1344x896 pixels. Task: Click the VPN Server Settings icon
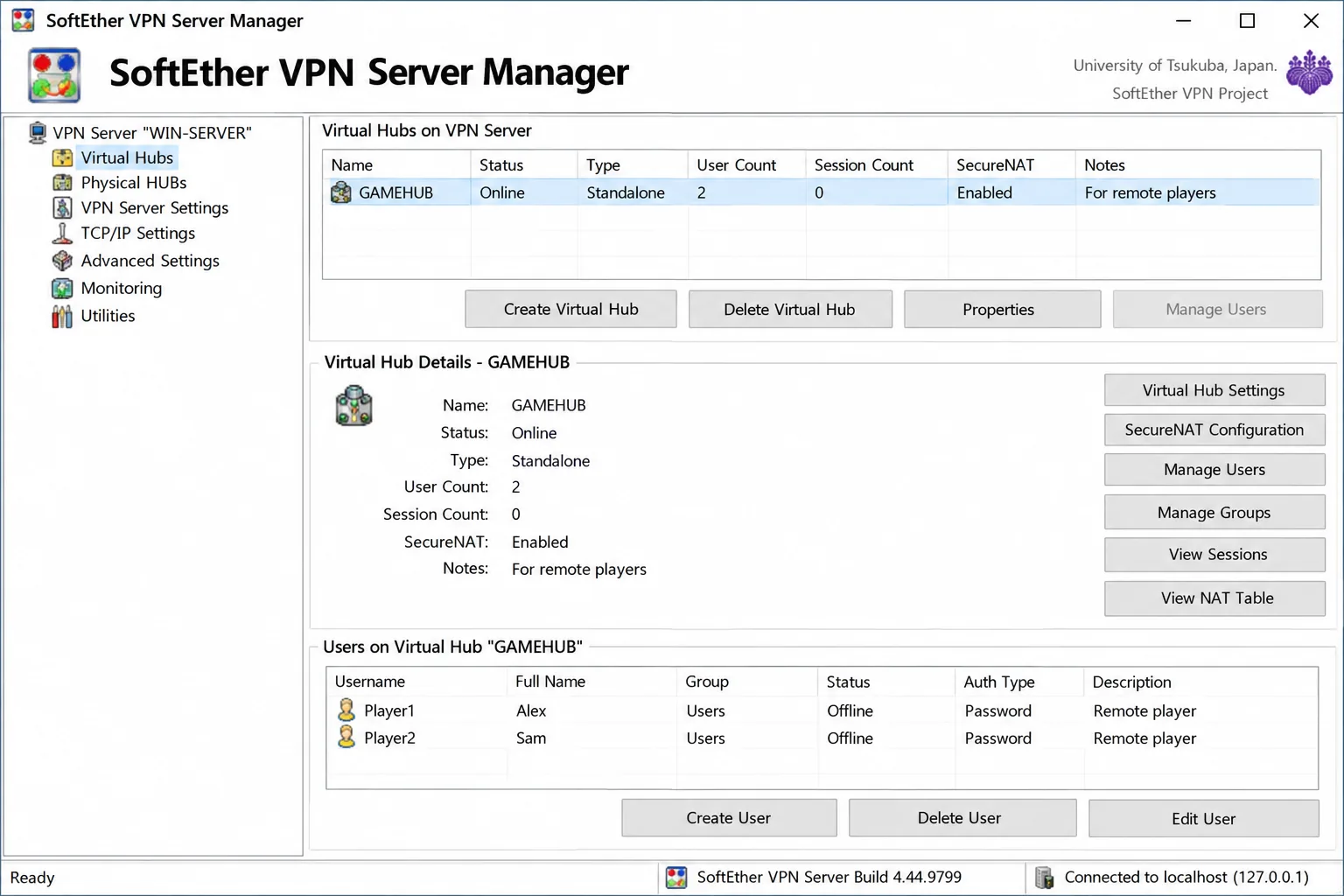pyautogui.click(x=62, y=207)
